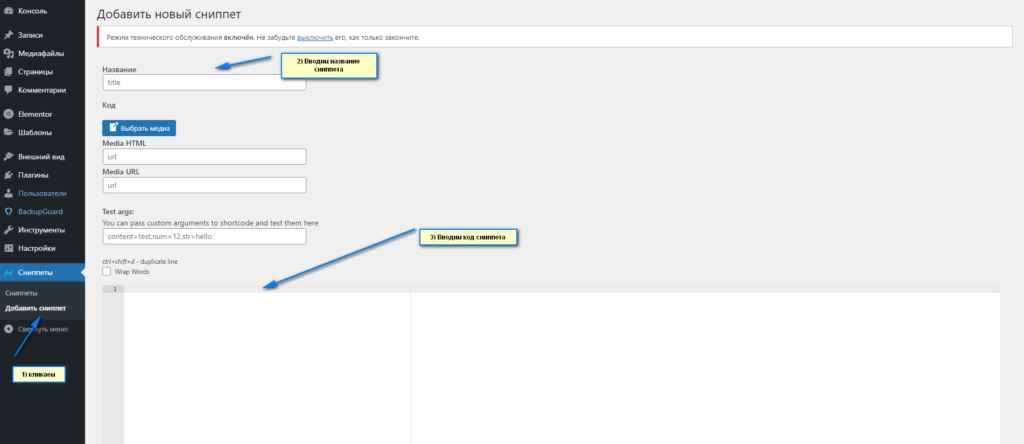Open the Сниппеты list submenu link
The height and width of the screenshot is (444, 1024).
tap(22, 293)
